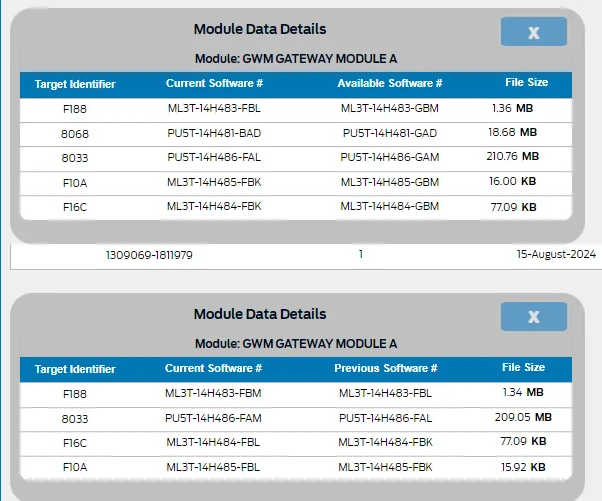Click the number 1309069-1811979 behind the dialogs
Image resolution: width=602 pixels, height=501 pixels.
pyautogui.click(x=149, y=255)
